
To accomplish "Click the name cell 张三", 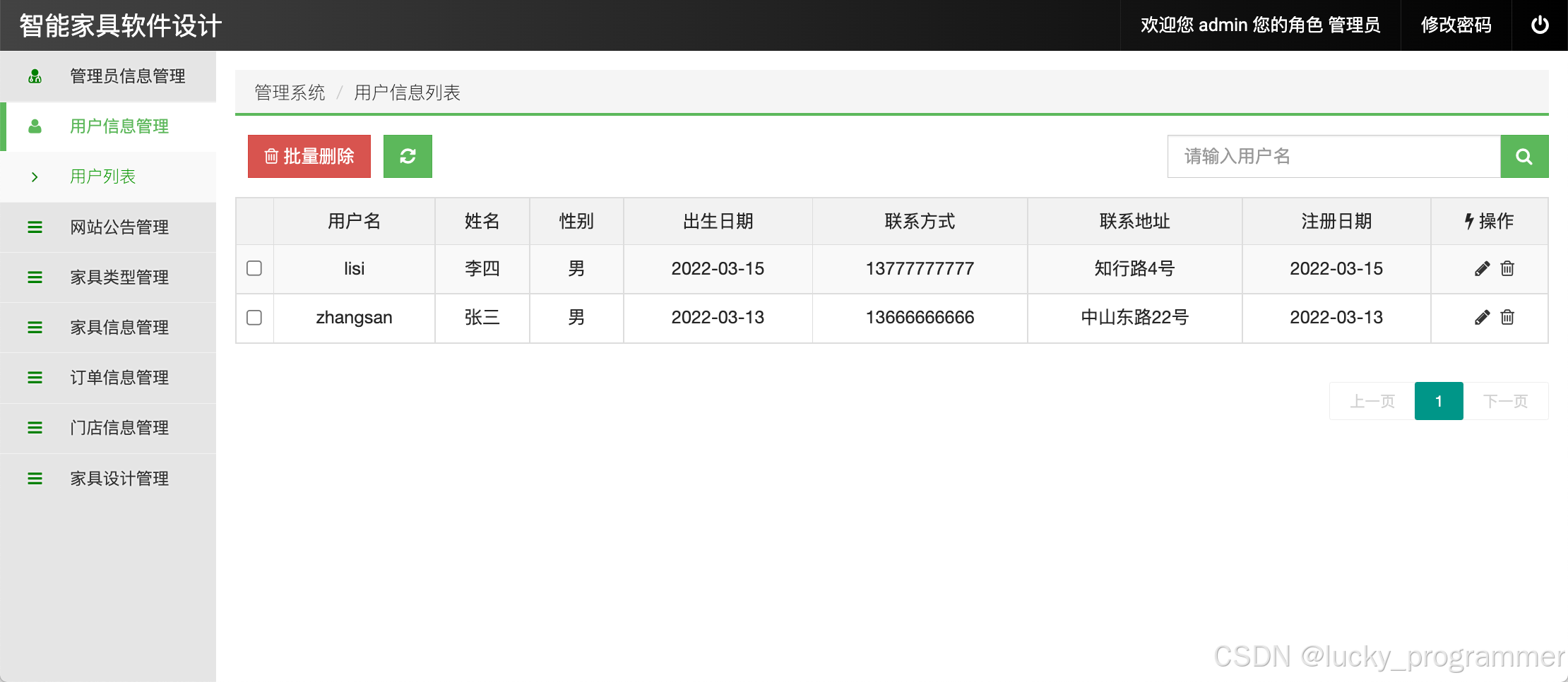I will tap(482, 317).
